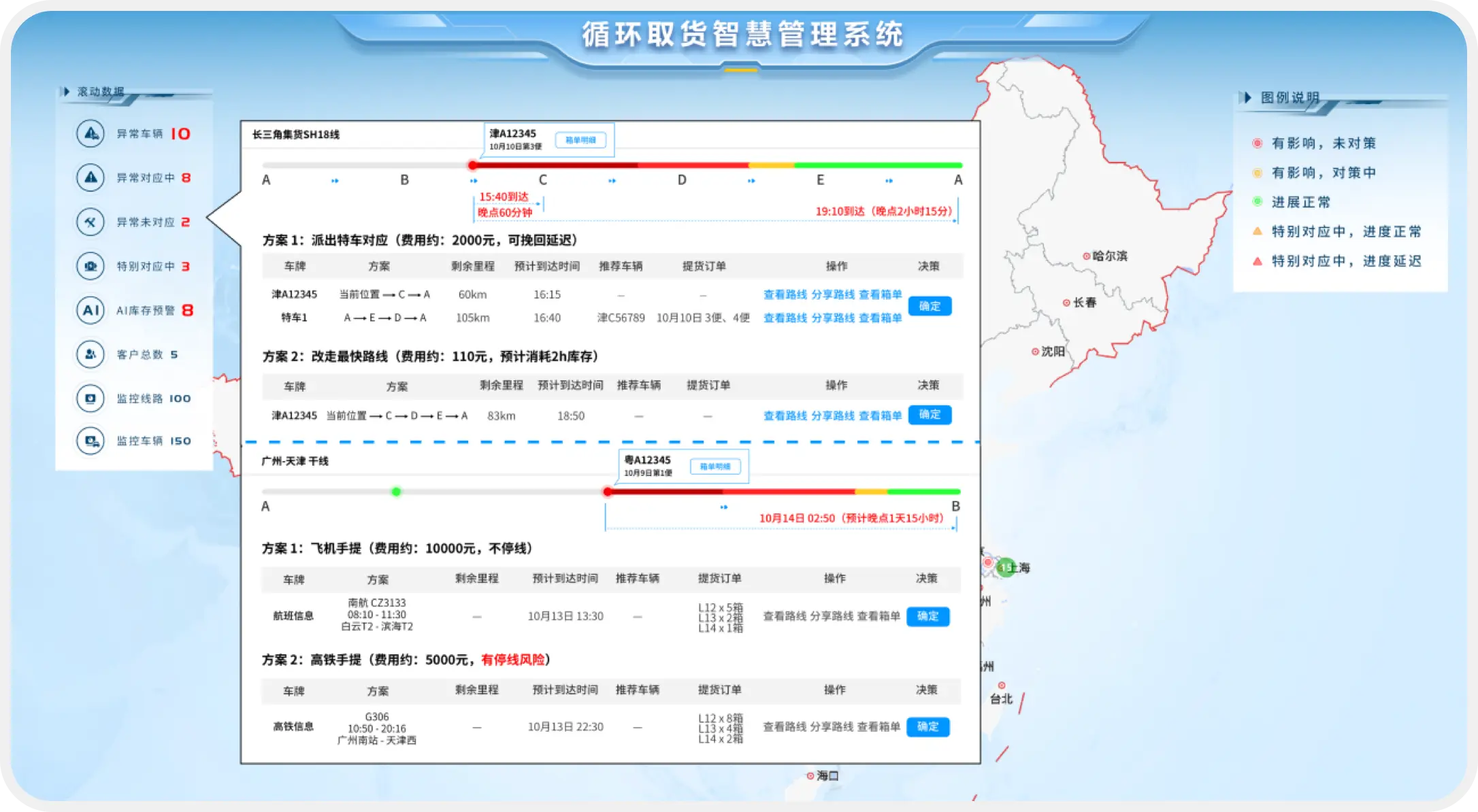Select the 监控线路 icon

[91, 399]
